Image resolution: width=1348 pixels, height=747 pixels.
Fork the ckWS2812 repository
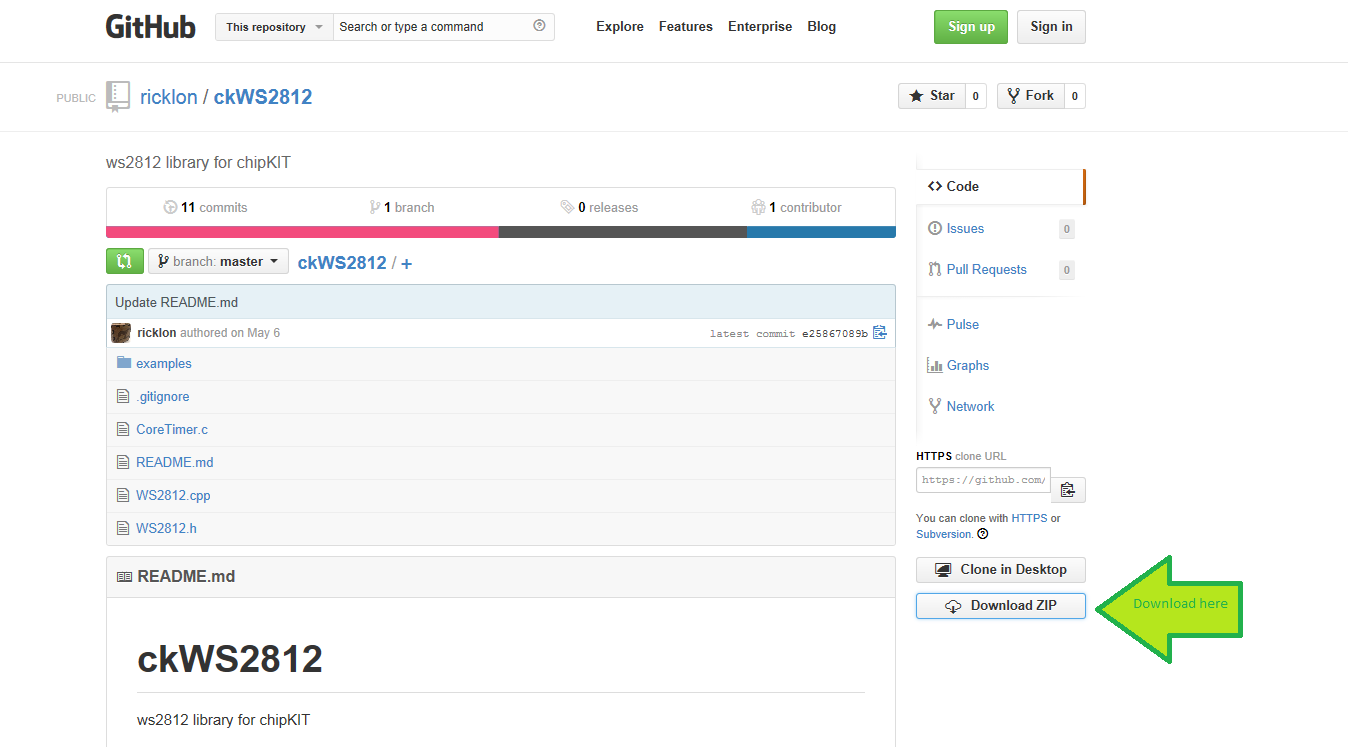pos(1031,96)
